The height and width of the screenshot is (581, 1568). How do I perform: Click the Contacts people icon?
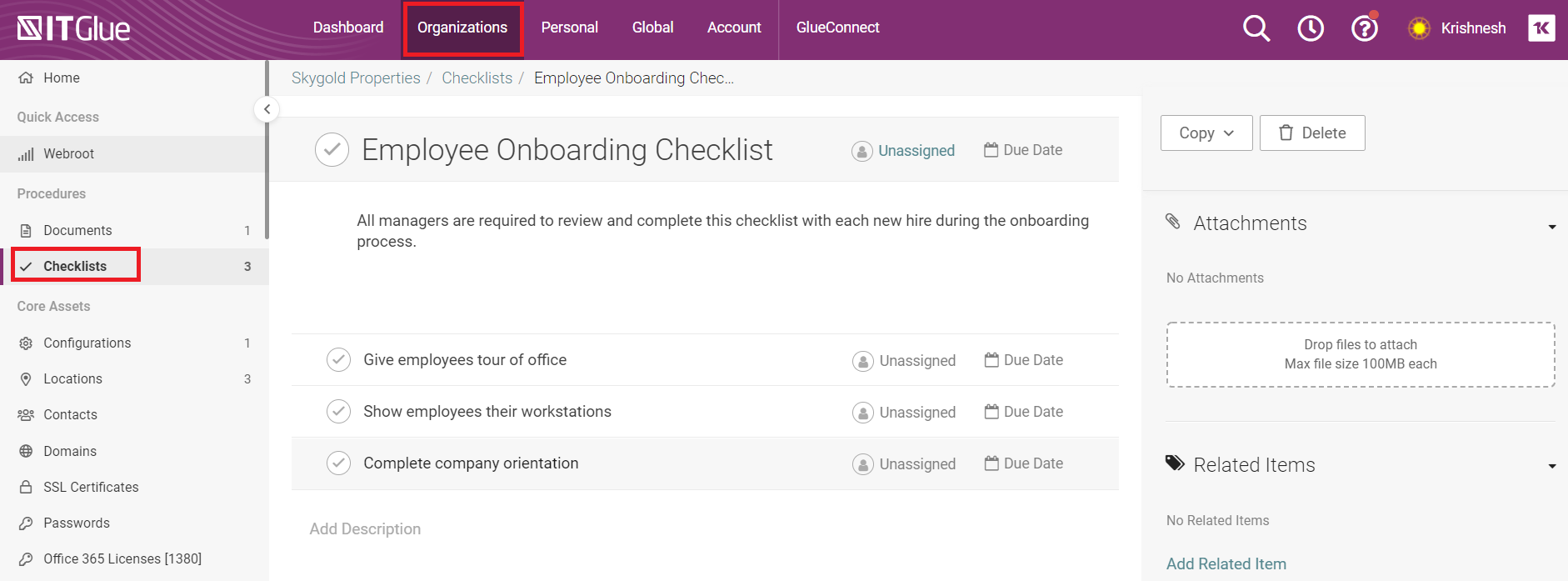pyautogui.click(x=26, y=415)
